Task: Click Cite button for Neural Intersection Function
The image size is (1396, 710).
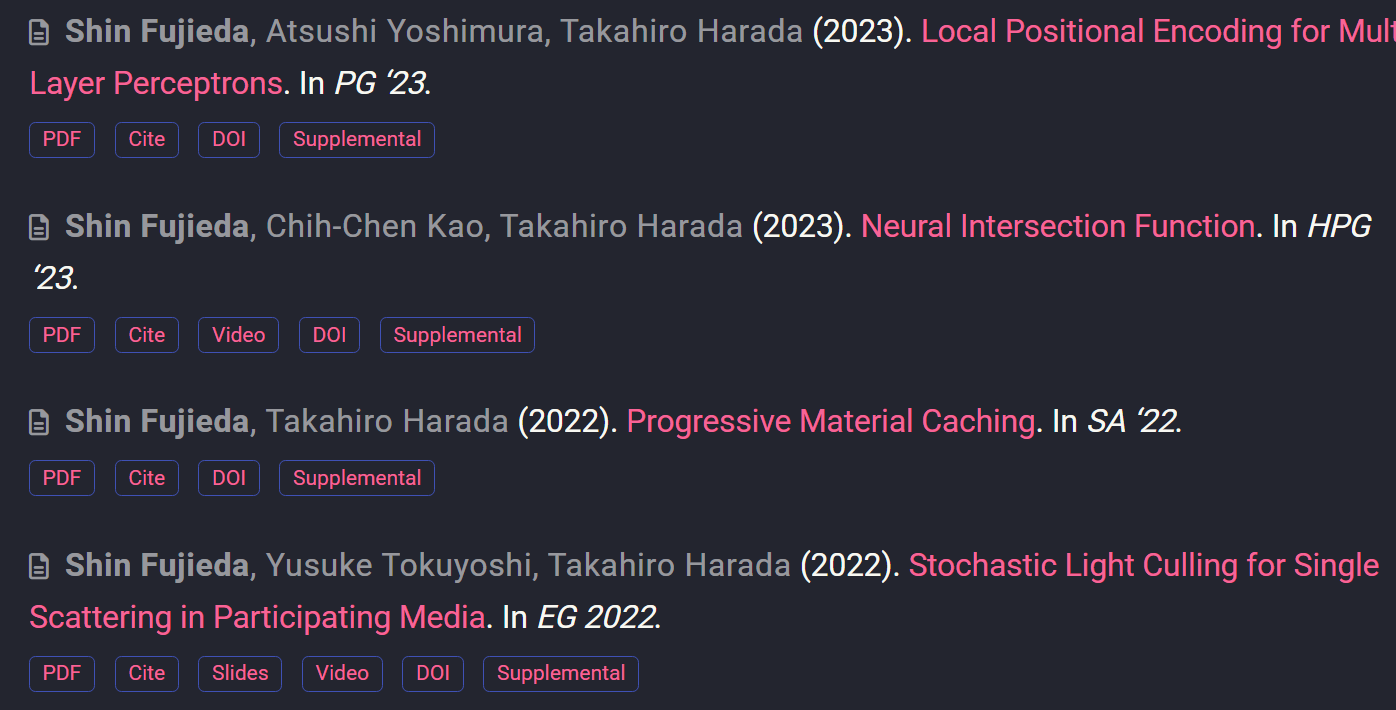Action: click(x=147, y=335)
